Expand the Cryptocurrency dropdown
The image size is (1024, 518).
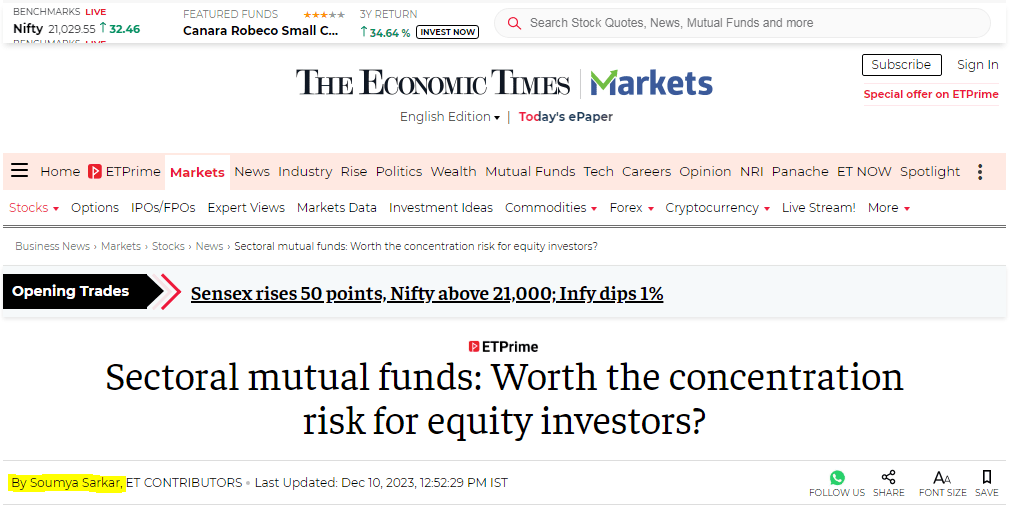pyautogui.click(x=717, y=208)
